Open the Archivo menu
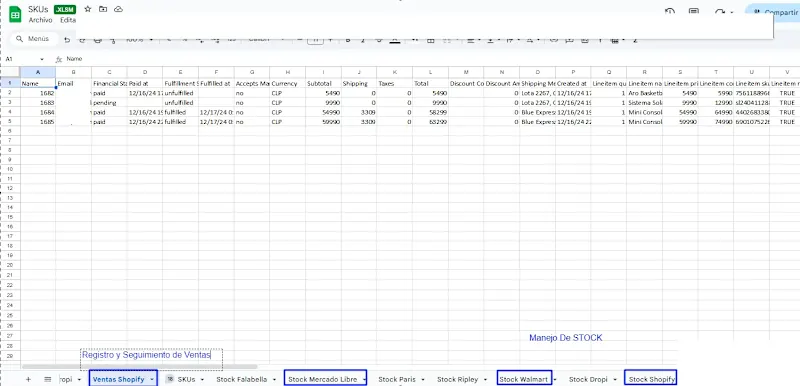Image resolution: width=800 pixels, height=386 pixels. pos(40,20)
